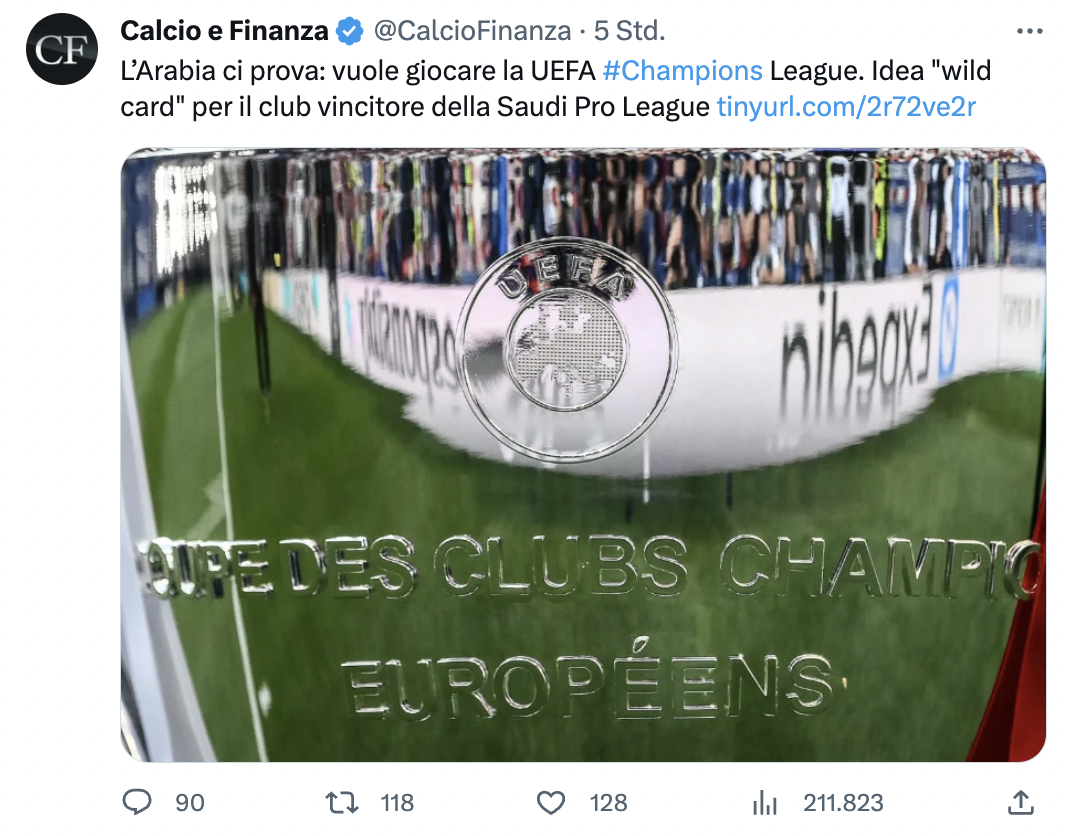
Task: Open the Calcio e Finanza profile name
Action: click(224, 31)
